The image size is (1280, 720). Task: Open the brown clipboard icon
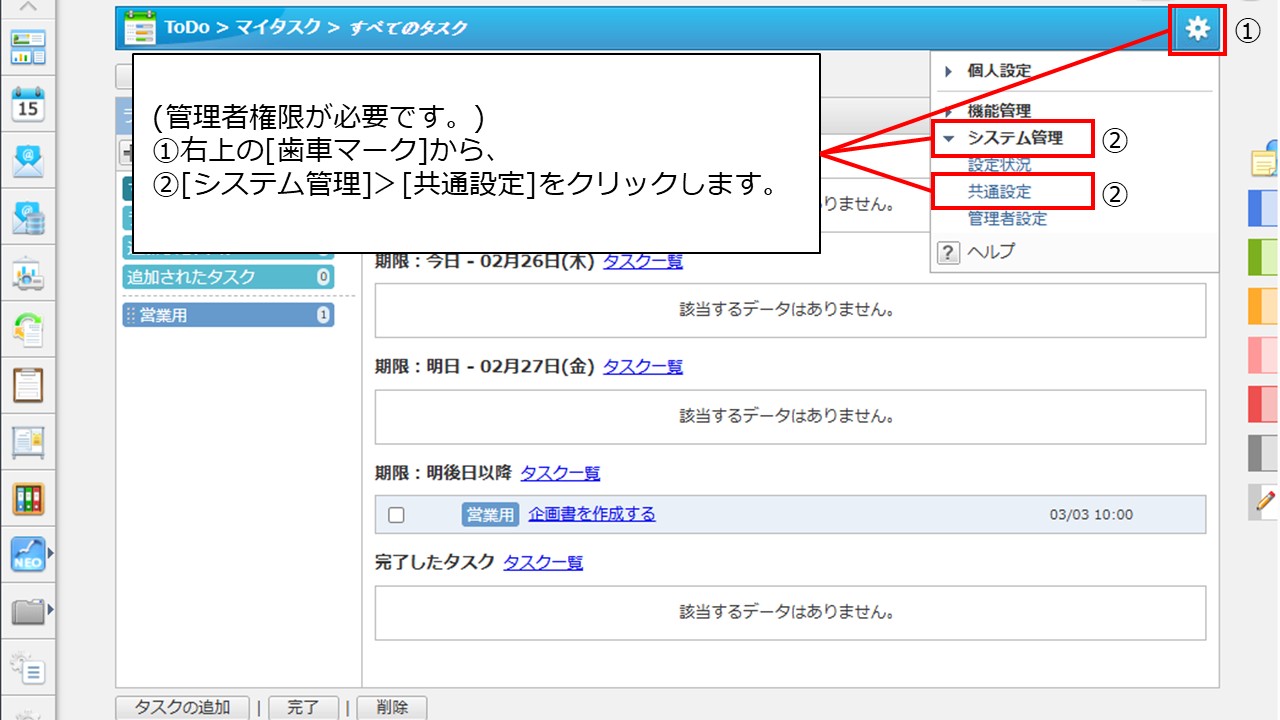[x=28, y=385]
